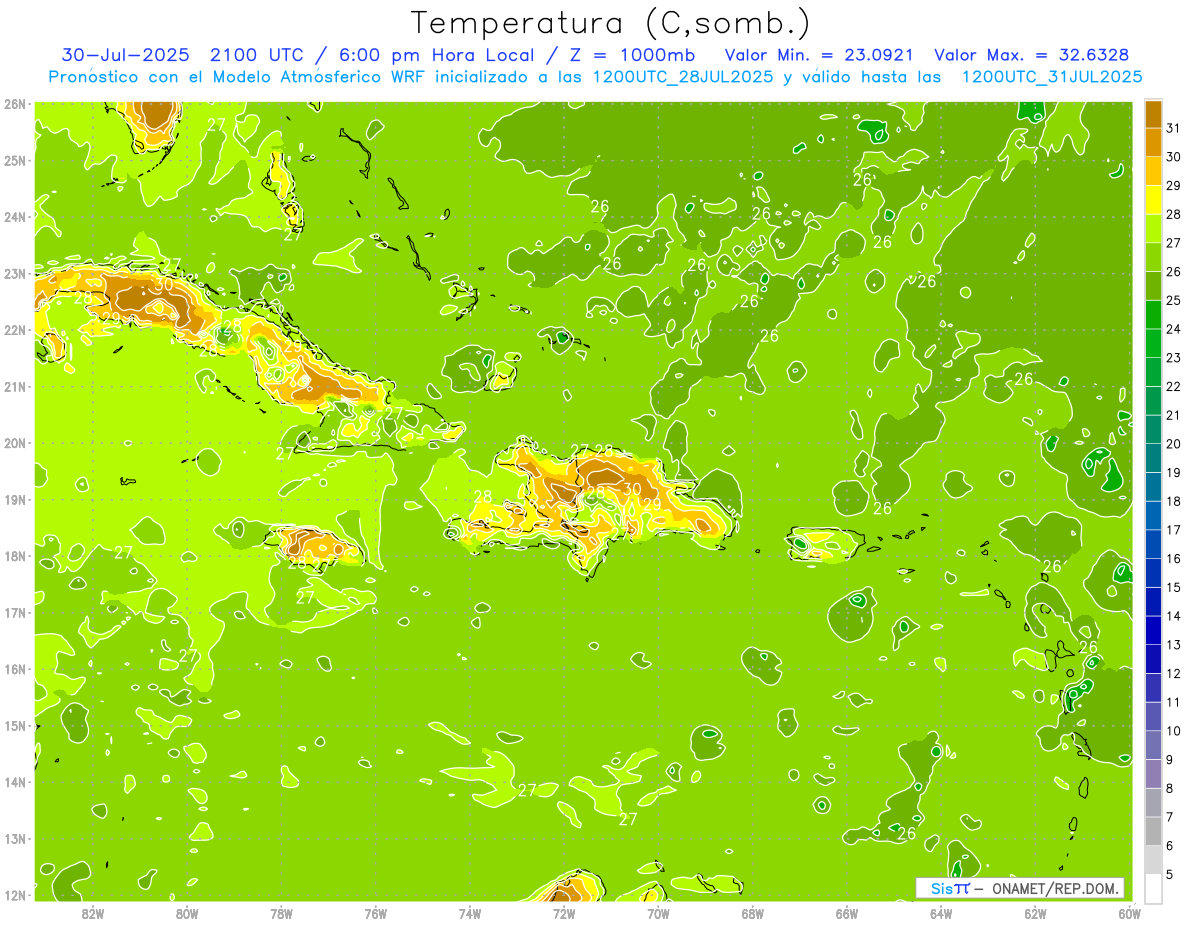This screenshot has height=927, width=1200.
Task: Click the white legend swatch below value 5
Action: pyautogui.click(x=1153, y=888)
